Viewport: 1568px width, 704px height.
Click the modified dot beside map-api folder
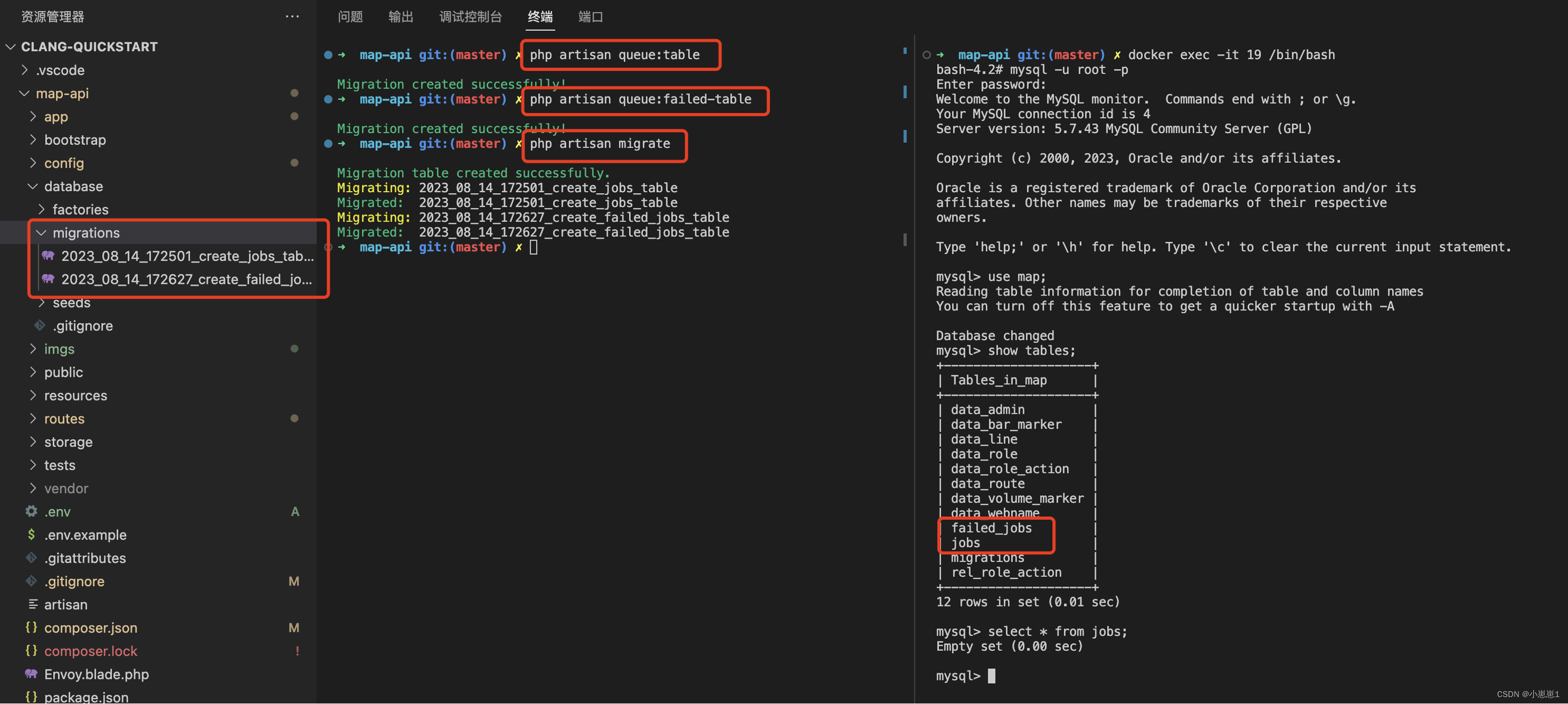[x=294, y=93]
